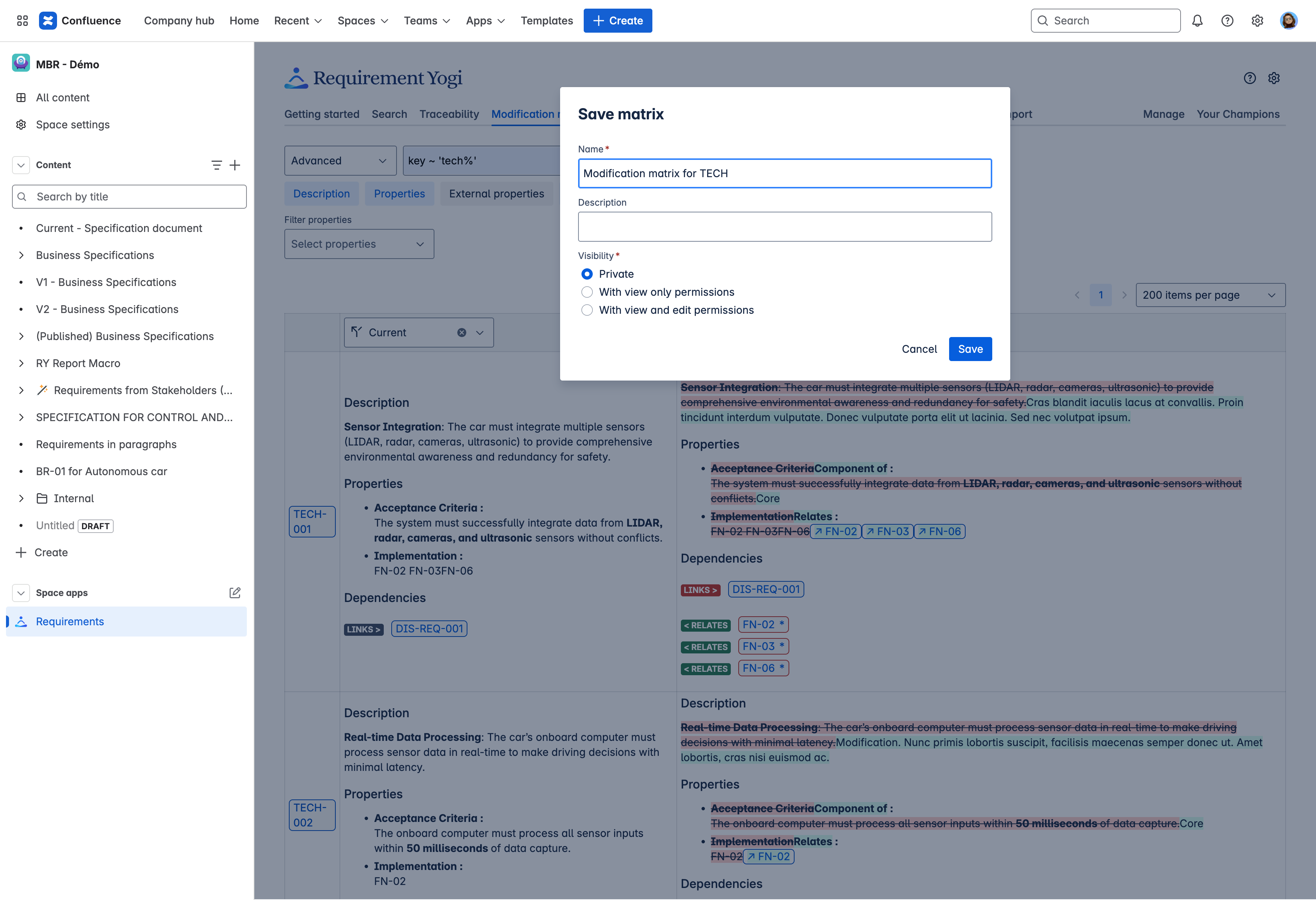Click the content filter lines icon
The height and width of the screenshot is (900, 1316).
pos(216,165)
